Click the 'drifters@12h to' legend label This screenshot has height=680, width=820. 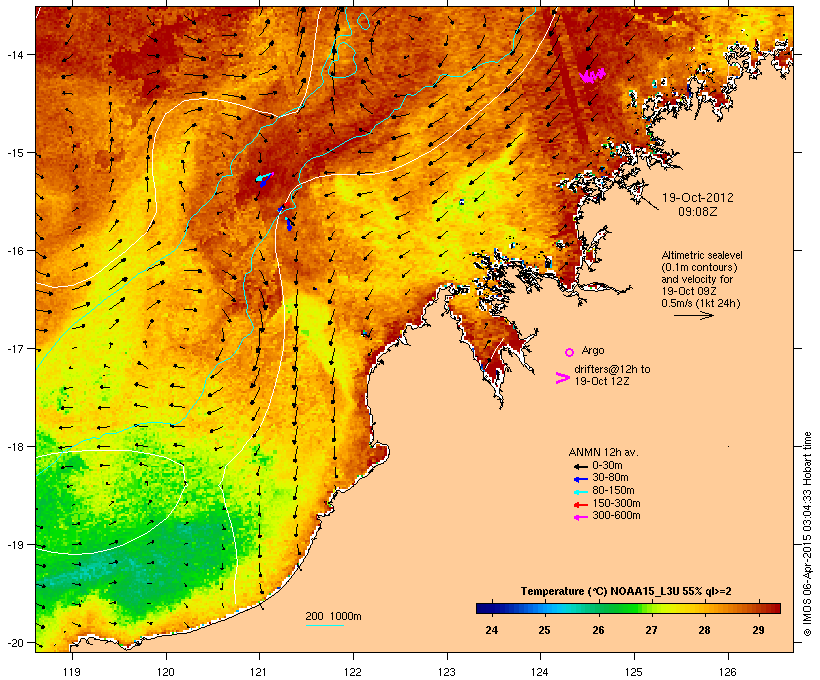(612, 369)
